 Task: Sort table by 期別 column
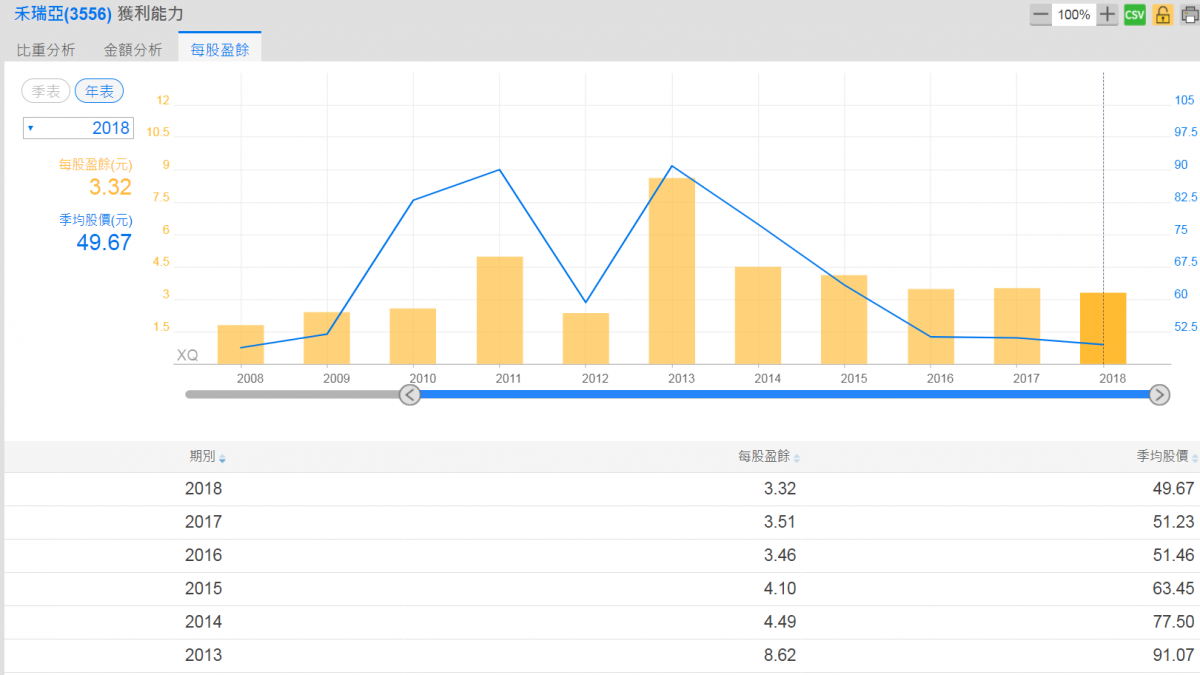(207, 457)
